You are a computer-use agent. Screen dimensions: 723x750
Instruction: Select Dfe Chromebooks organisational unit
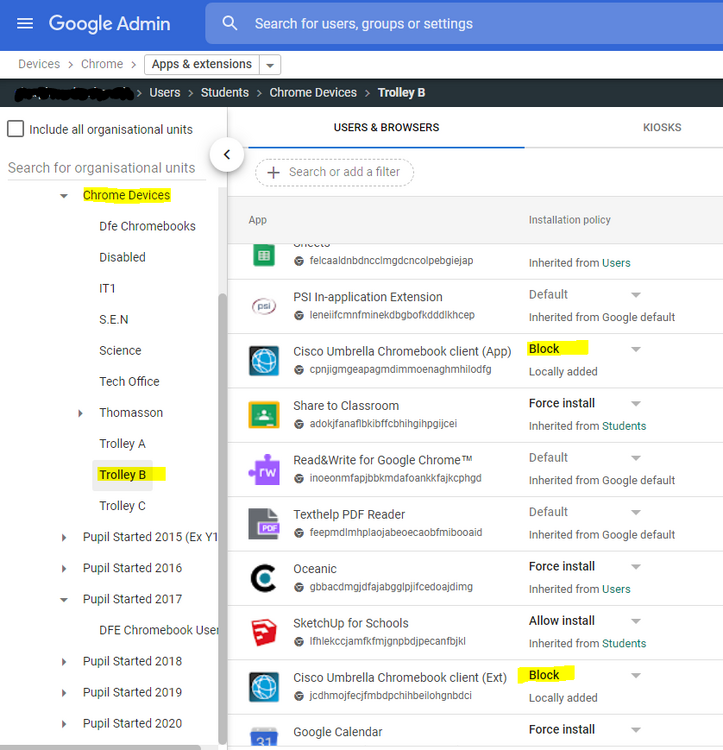[147, 226]
